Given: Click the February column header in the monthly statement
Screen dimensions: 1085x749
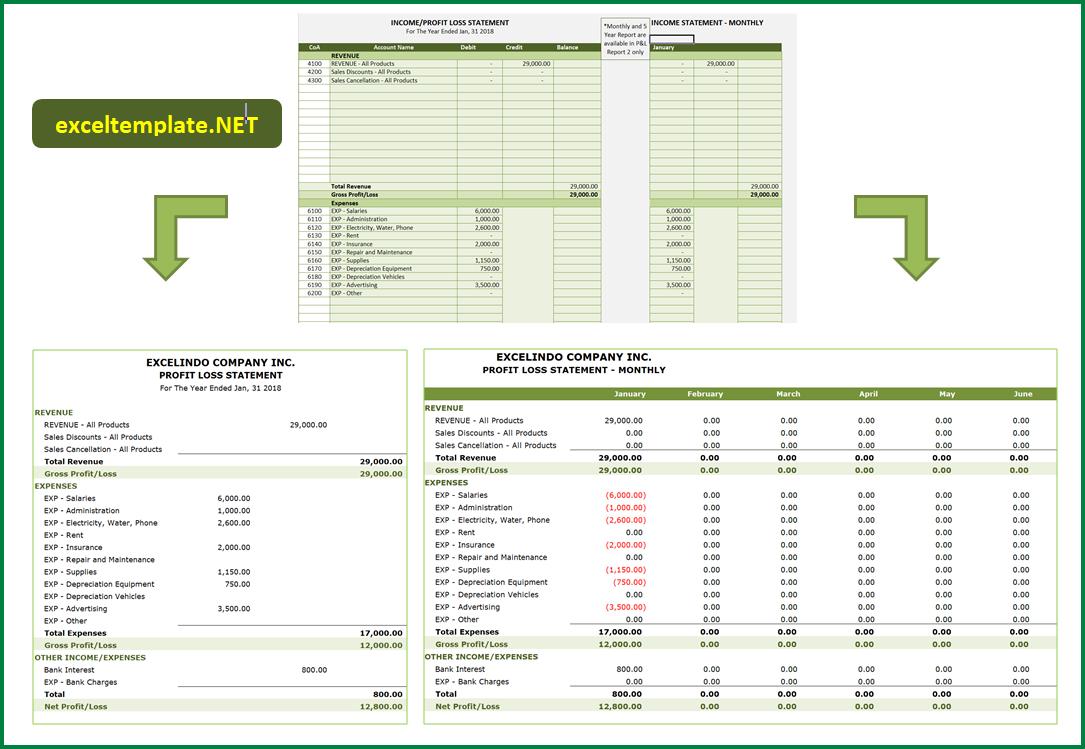Looking at the screenshot, I should (705, 394).
